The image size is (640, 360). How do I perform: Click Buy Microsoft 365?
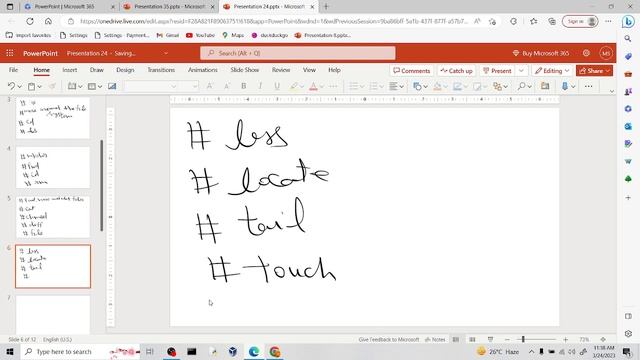(540, 53)
